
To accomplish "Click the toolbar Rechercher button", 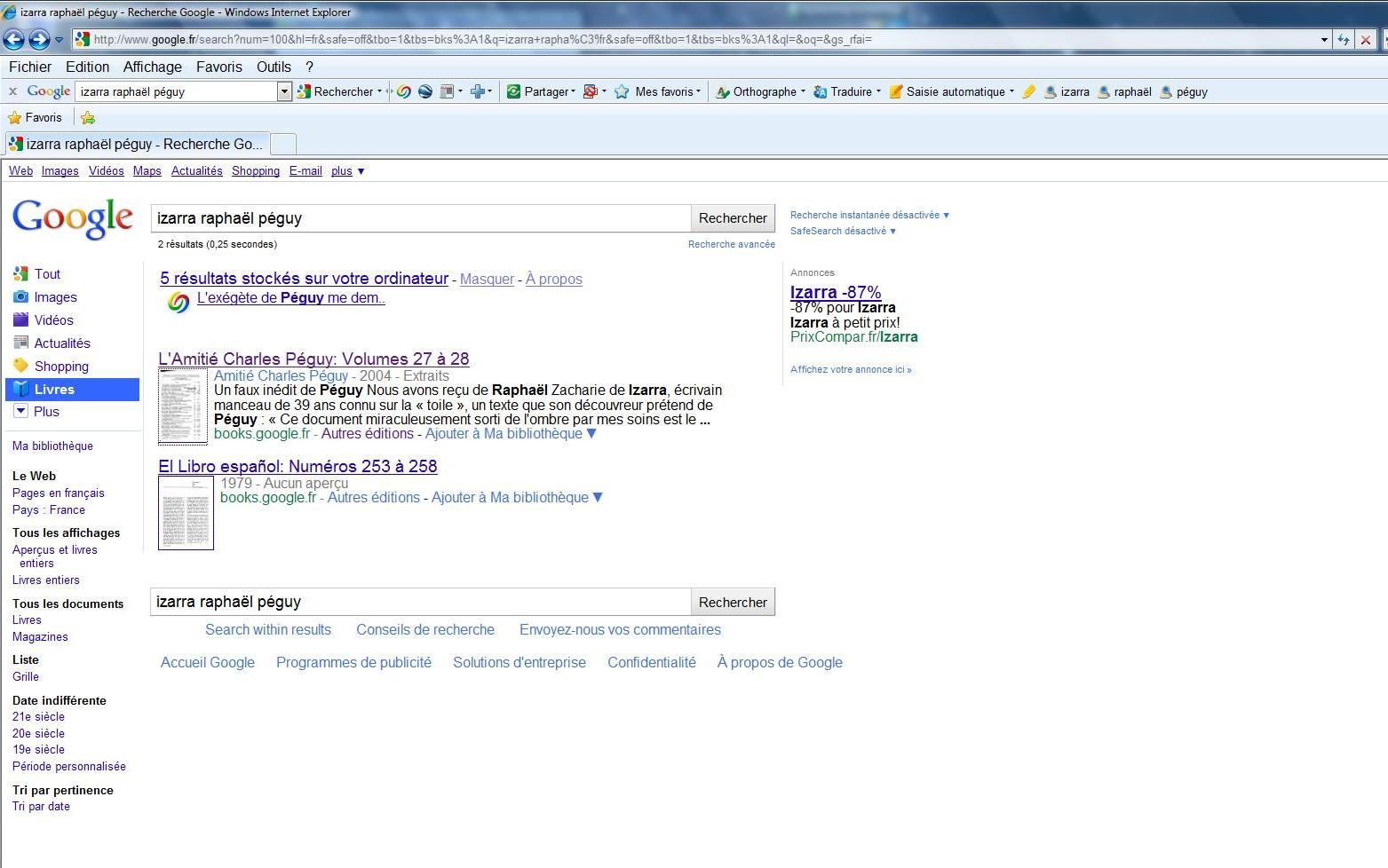I will pos(336,91).
